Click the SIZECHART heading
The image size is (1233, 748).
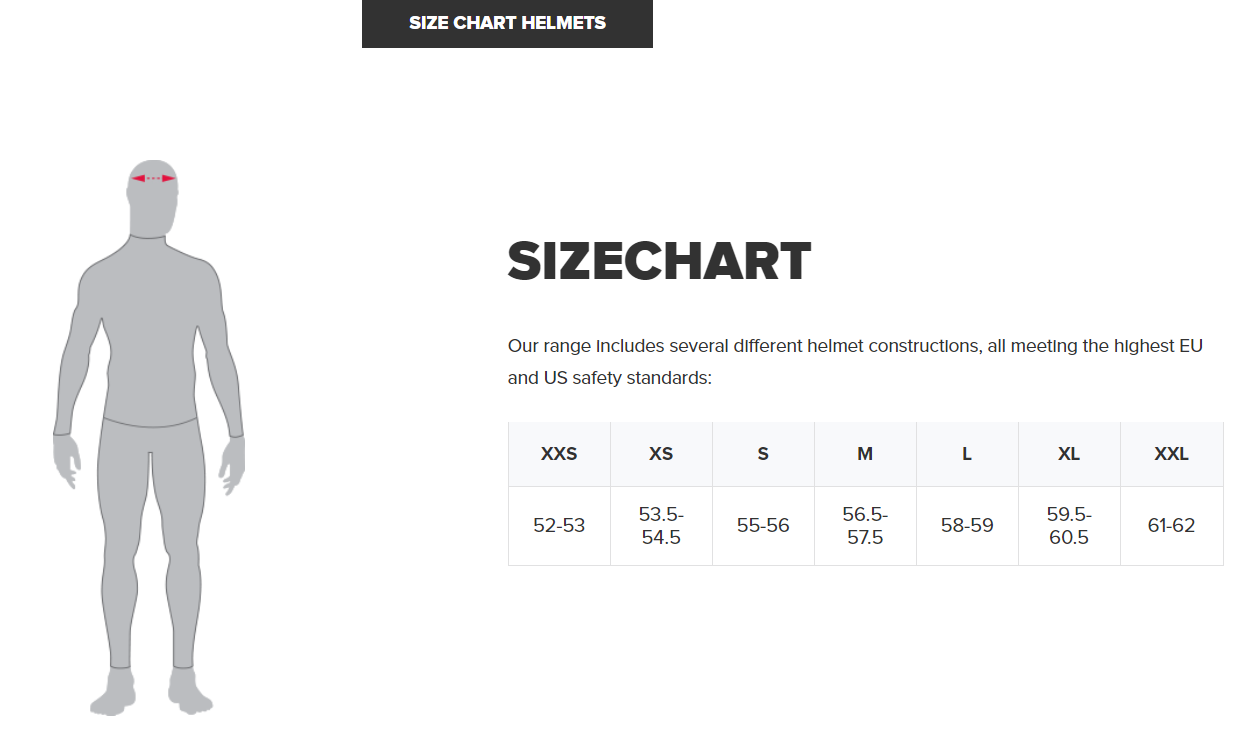659,262
